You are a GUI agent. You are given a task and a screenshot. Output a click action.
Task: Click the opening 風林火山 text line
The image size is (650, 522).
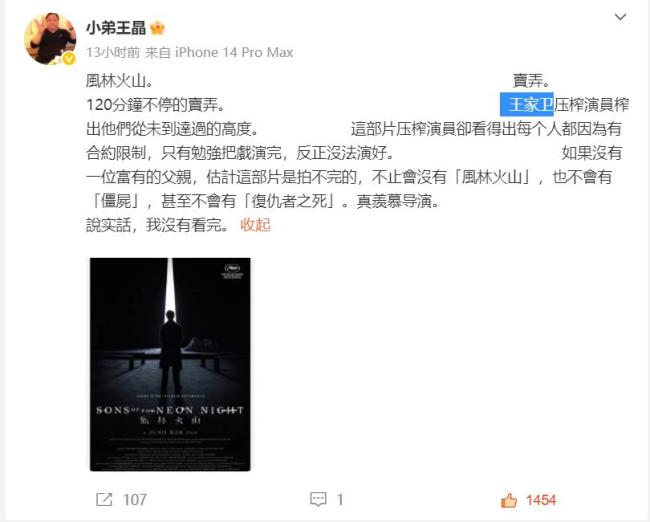119,80
